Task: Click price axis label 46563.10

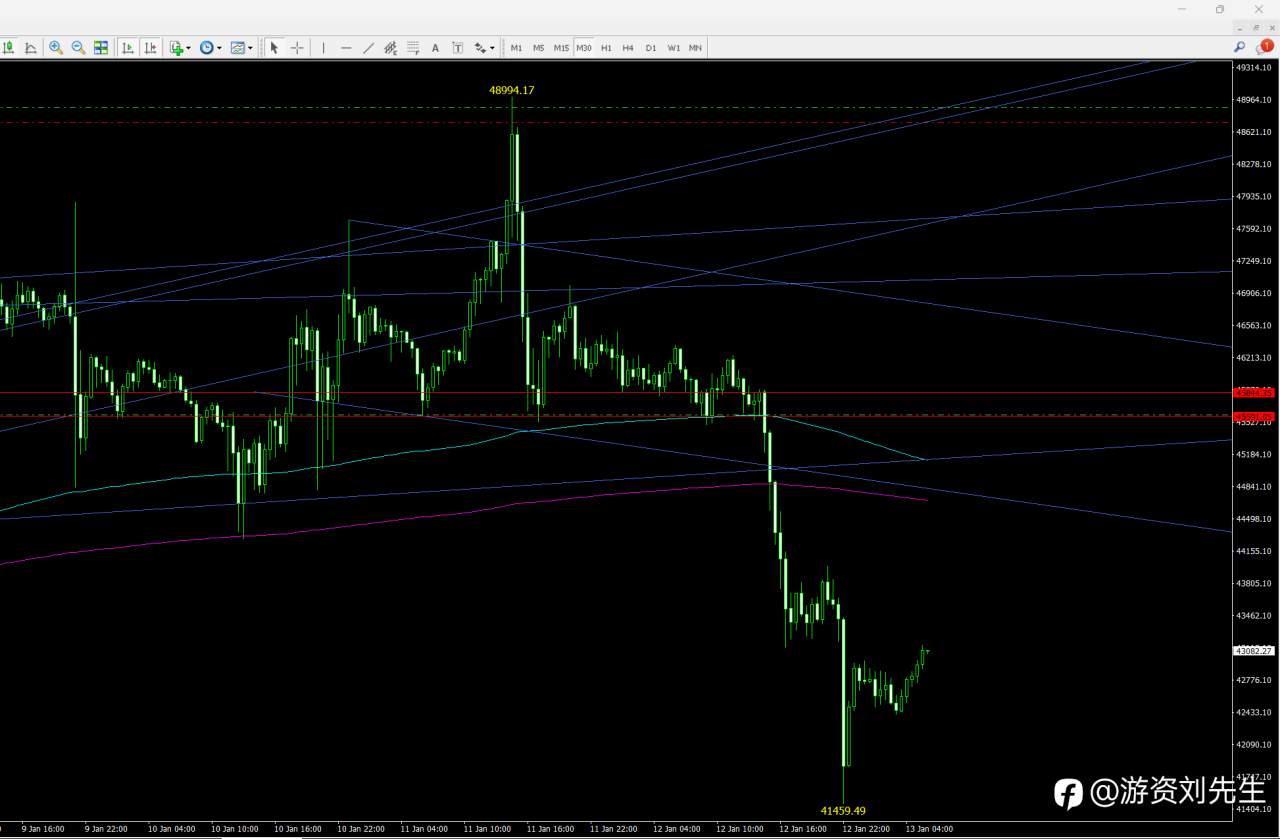Action: [x=1254, y=325]
